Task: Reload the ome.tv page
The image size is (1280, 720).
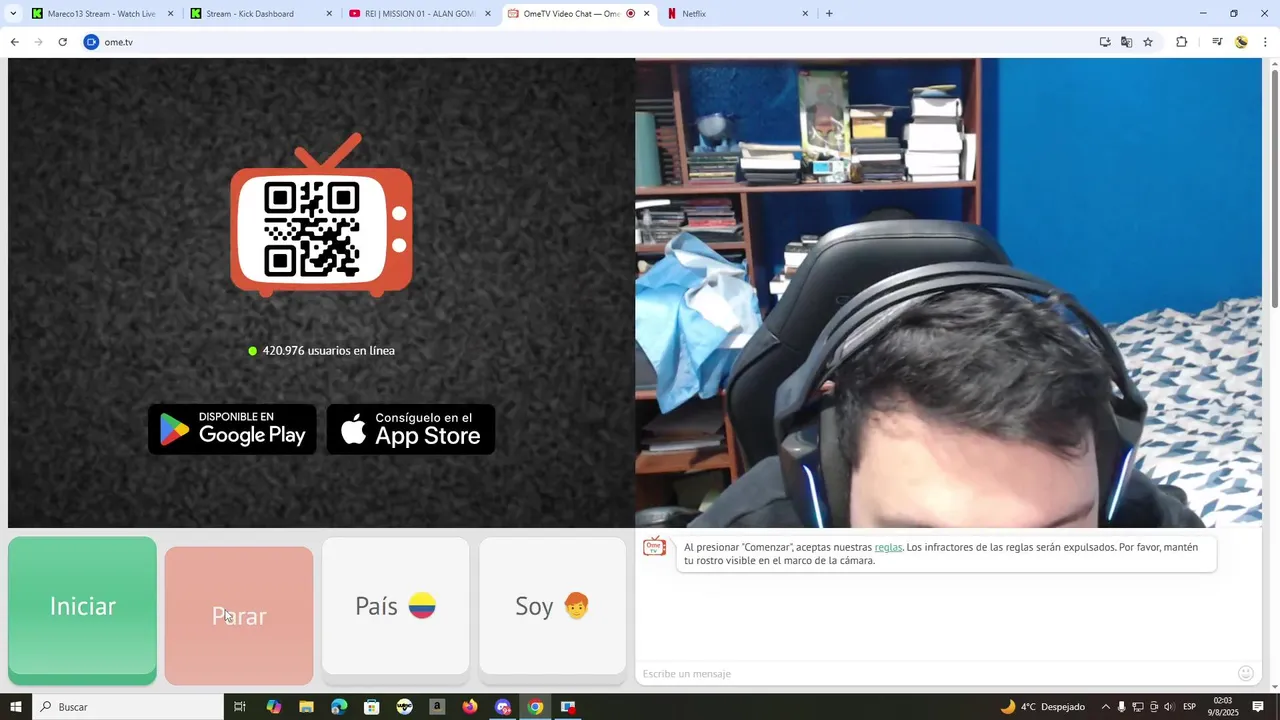Action: pyautogui.click(x=62, y=42)
